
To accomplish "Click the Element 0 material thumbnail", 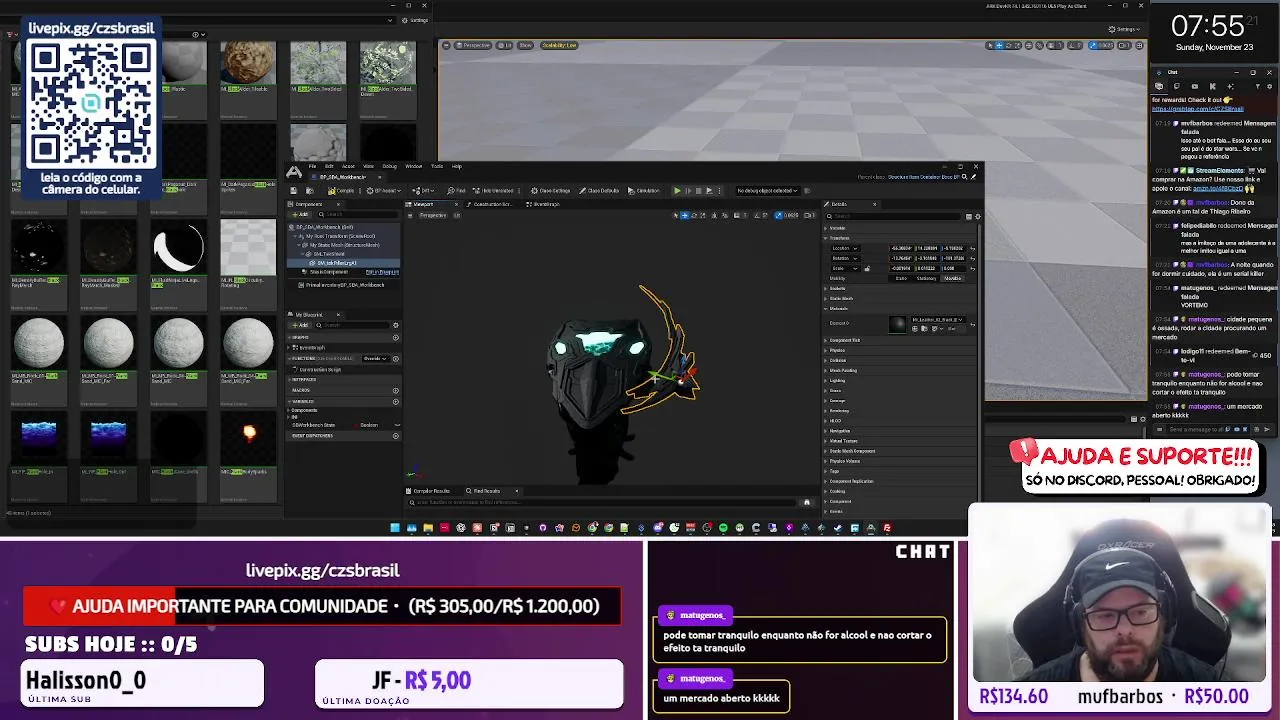I will tap(897, 324).
